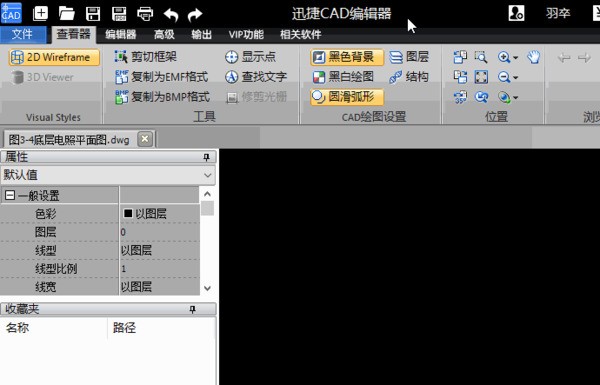Click the save-as icon beside save
600x385 pixels.
(x=119, y=14)
